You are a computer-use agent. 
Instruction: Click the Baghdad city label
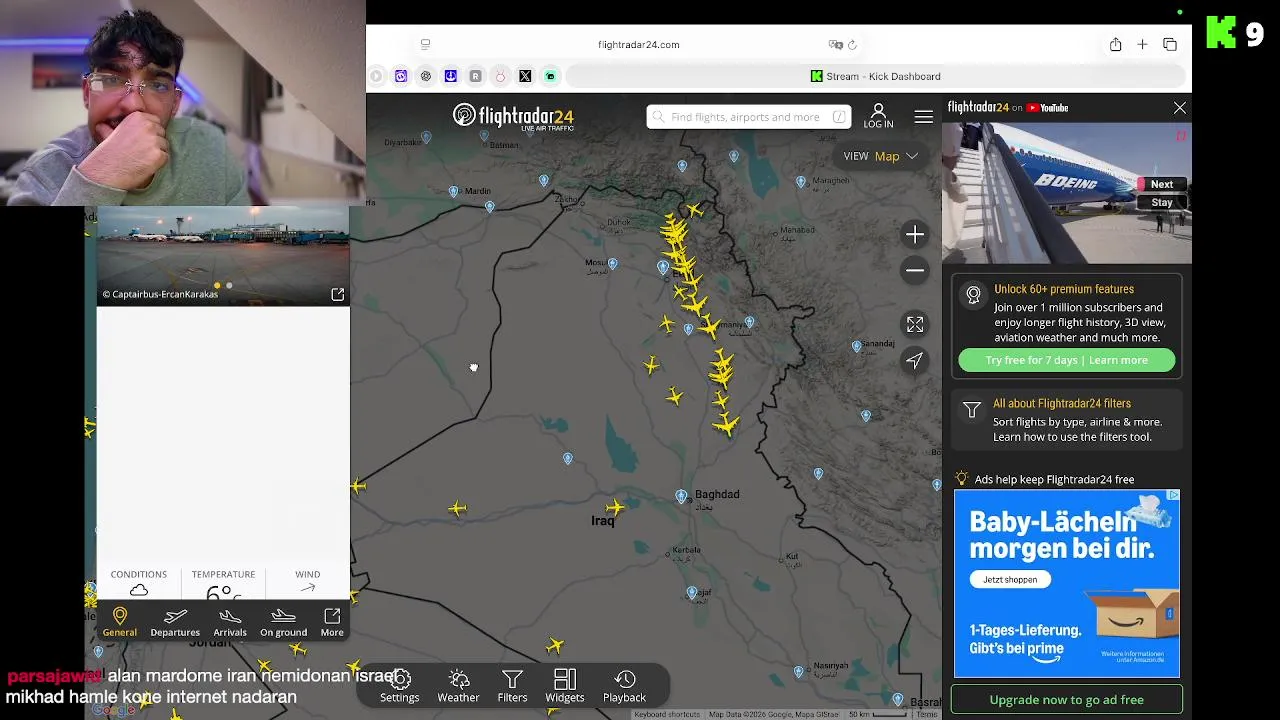(x=717, y=494)
